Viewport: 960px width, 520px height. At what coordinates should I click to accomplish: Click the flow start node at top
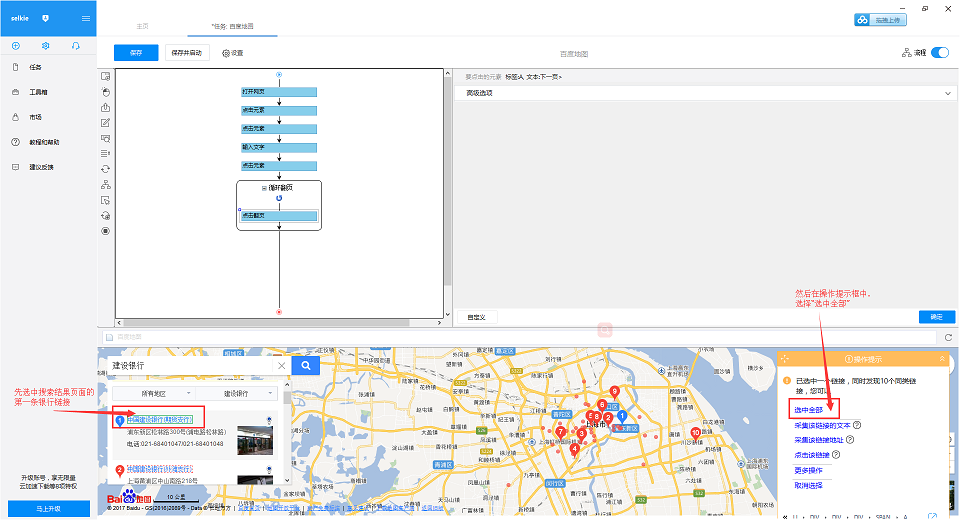279,75
